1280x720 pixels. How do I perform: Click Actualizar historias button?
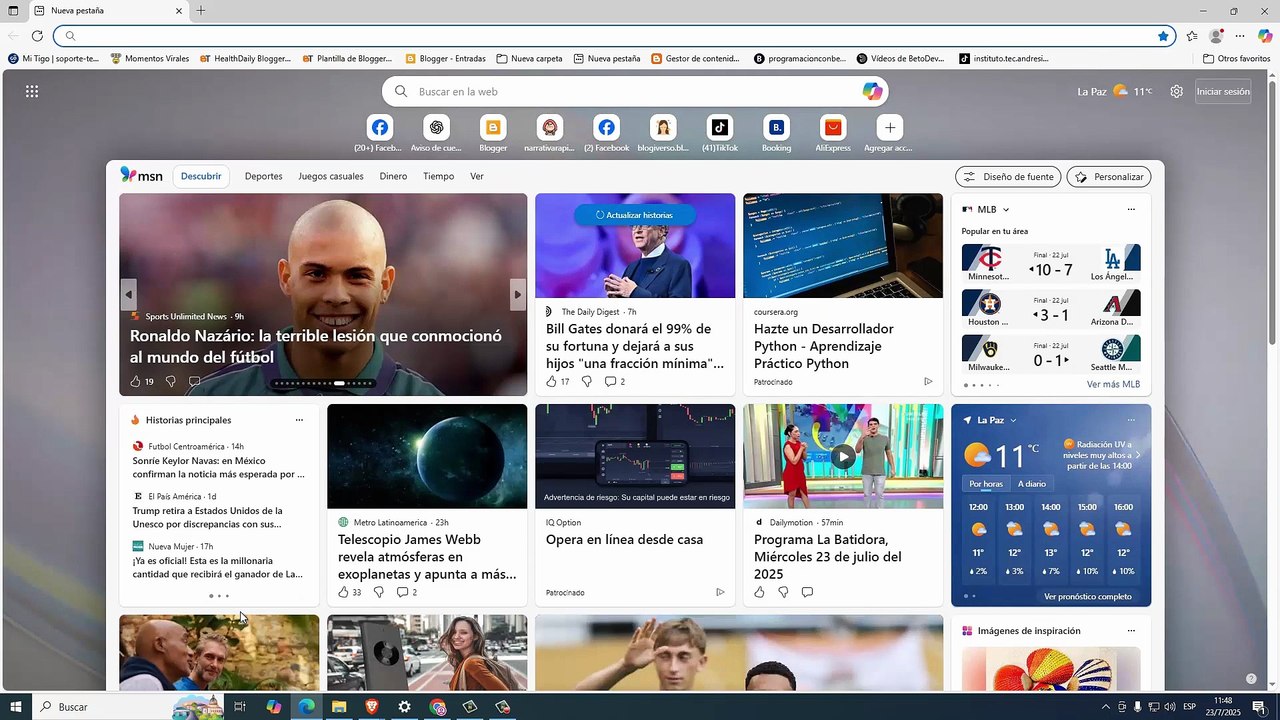pyautogui.click(x=634, y=215)
